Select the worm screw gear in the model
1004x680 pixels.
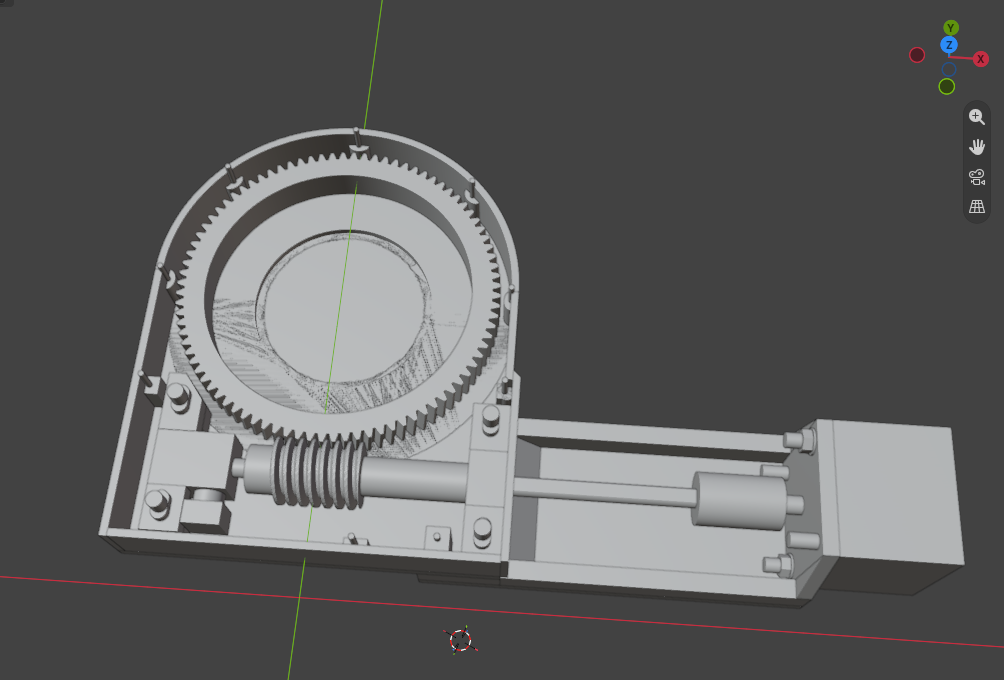pyautogui.click(x=317, y=473)
